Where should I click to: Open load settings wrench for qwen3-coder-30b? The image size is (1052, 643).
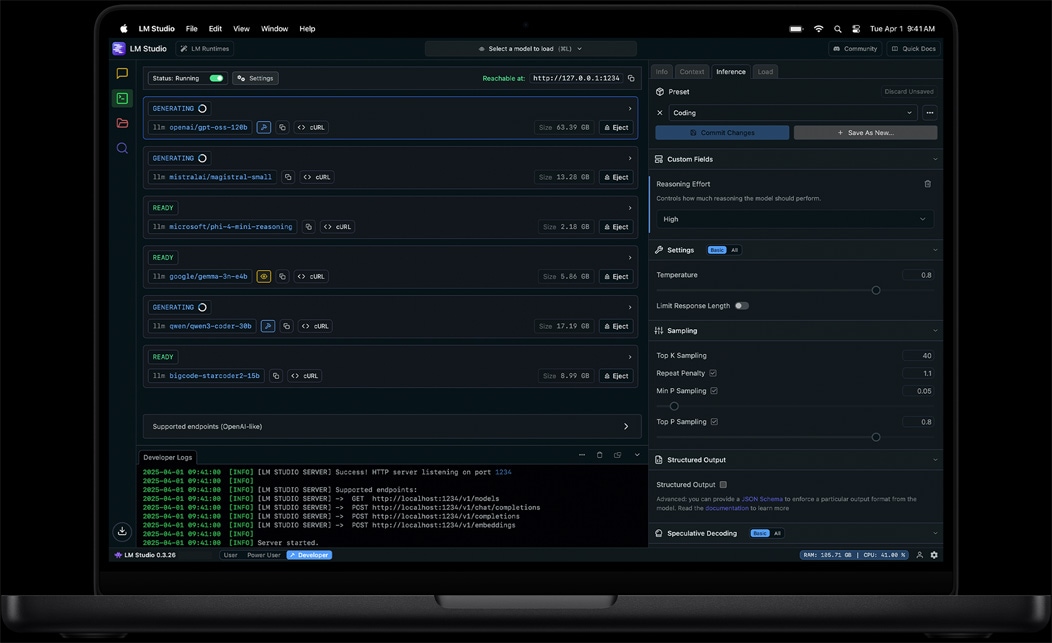coord(267,325)
